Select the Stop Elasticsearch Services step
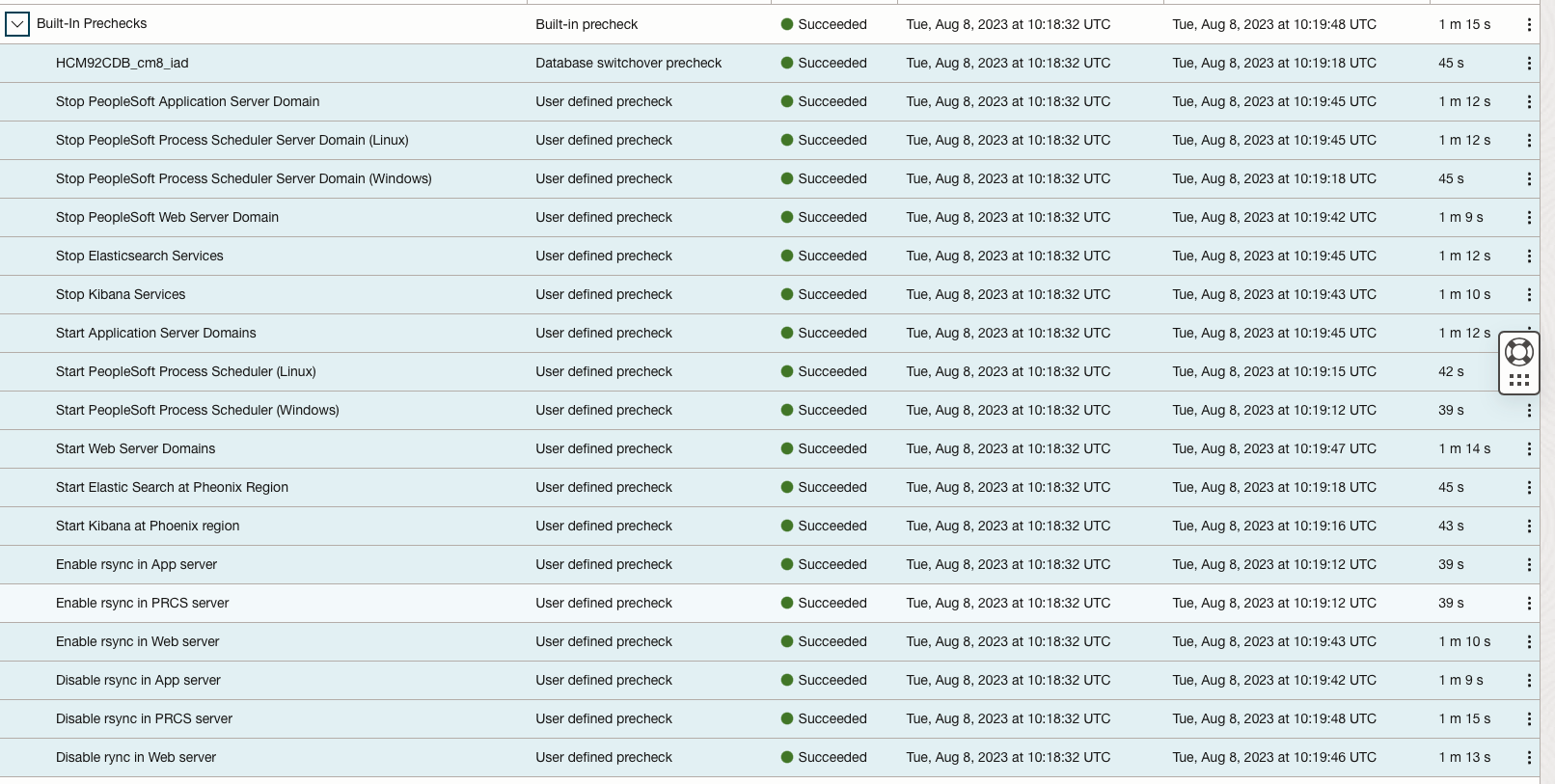The width and height of the screenshot is (1555, 784). point(140,256)
